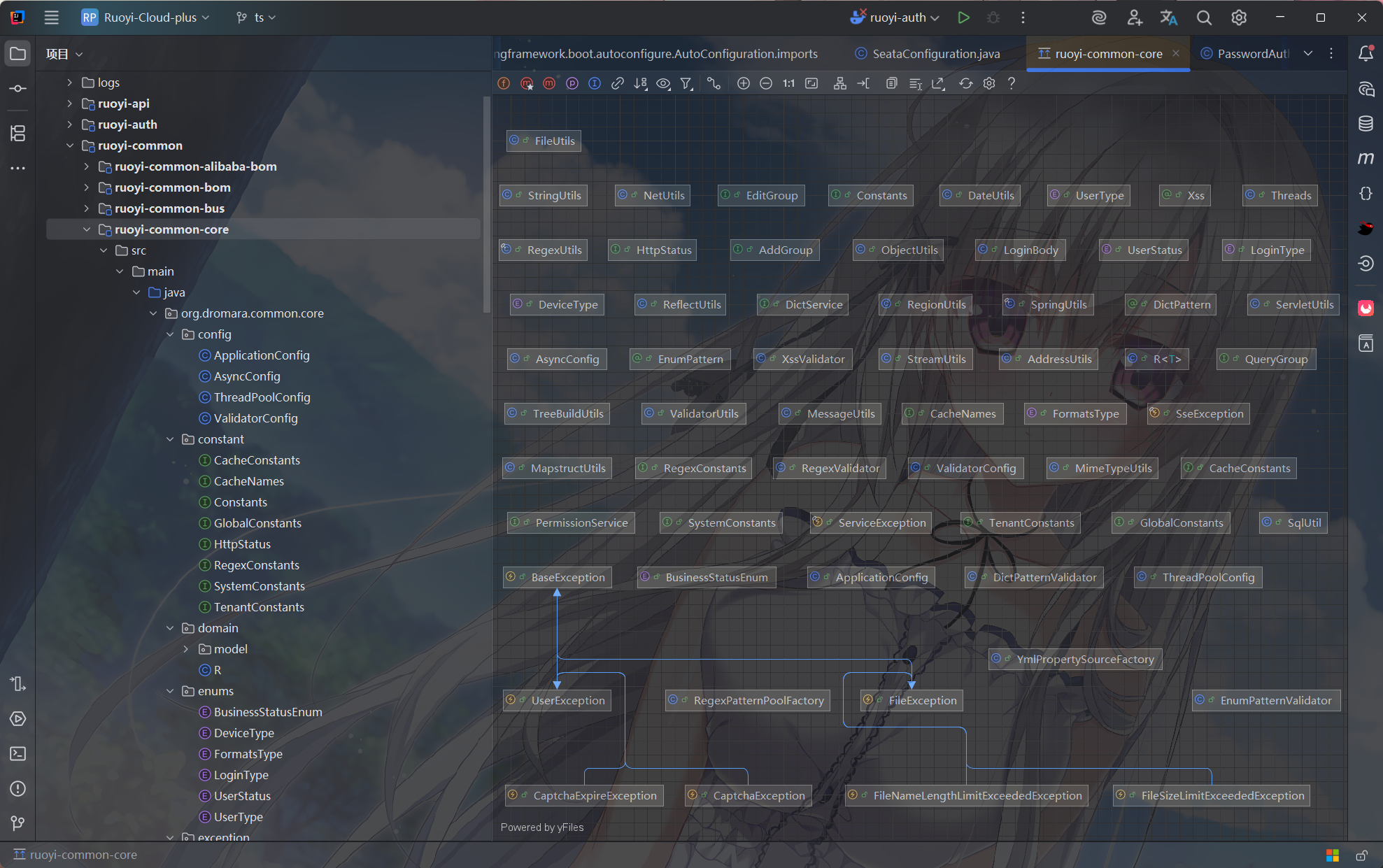
Task: Click the Fit Content icon in diagram toolbar
Action: 811,83
